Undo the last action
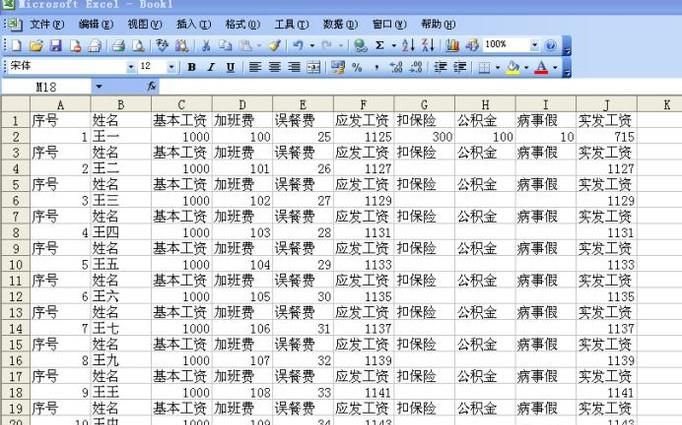Viewport: 682px width, 425px height. [x=298, y=45]
